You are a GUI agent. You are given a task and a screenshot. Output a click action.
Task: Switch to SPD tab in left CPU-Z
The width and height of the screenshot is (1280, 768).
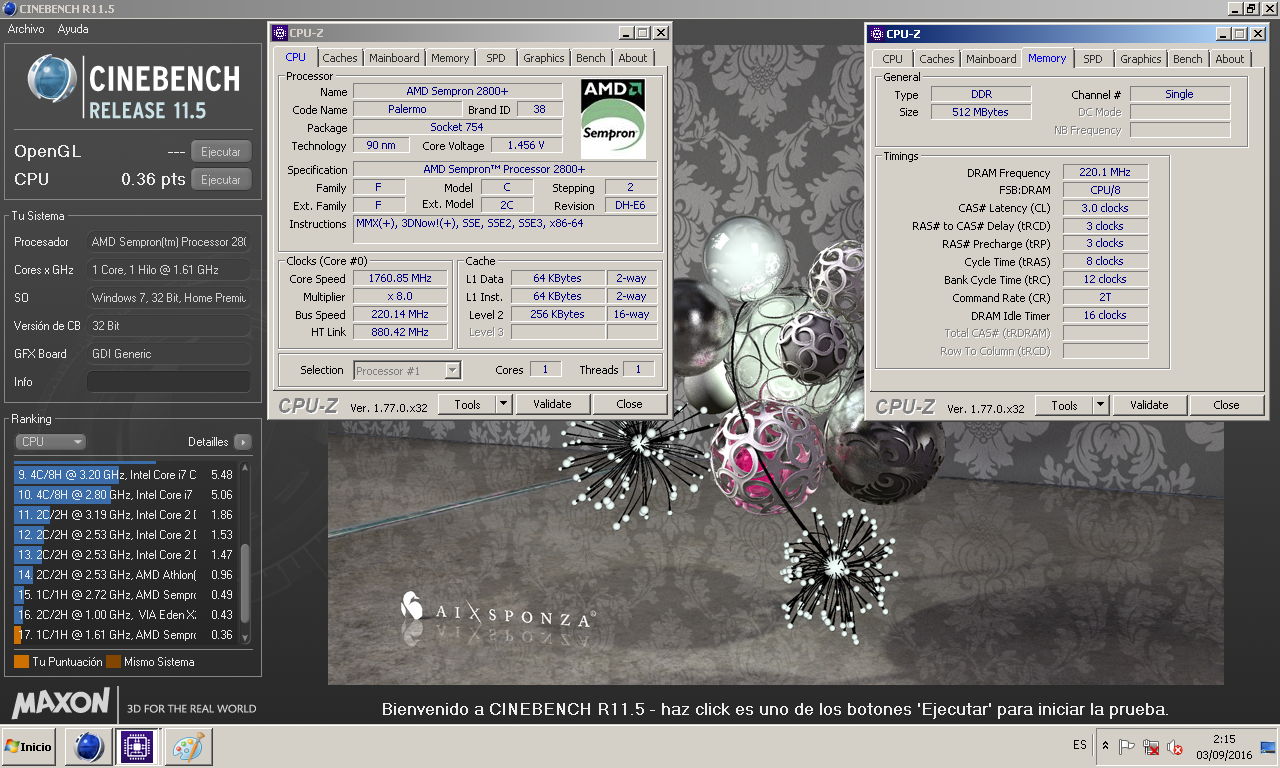click(496, 58)
